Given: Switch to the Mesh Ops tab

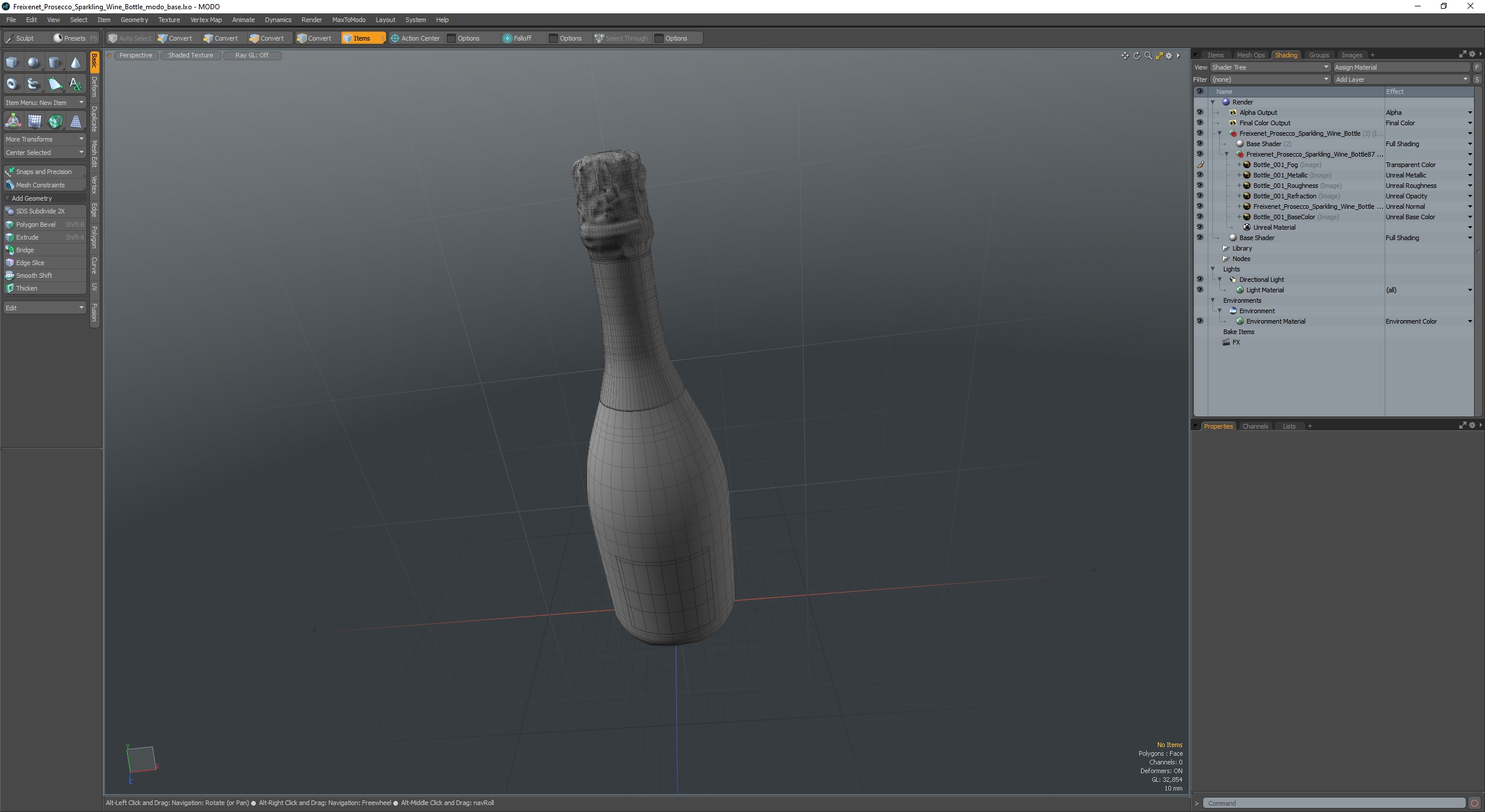Looking at the screenshot, I should coord(1251,55).
